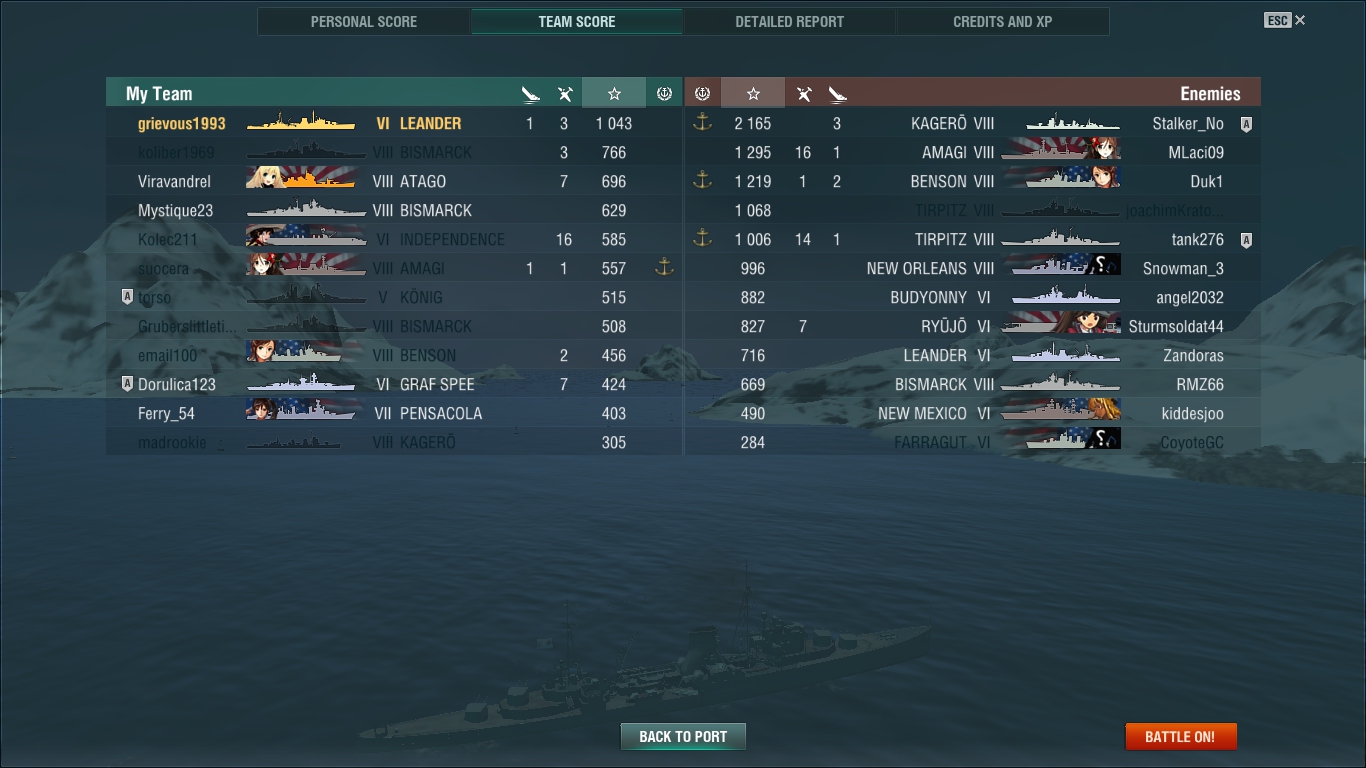Screen dimensions: 1366x768
Task: Open the Personal Score tab
Action: [x=364, y=21]
